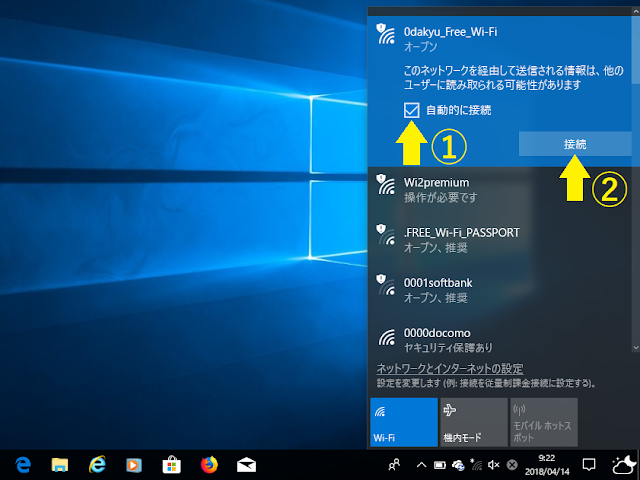
Task: Open the Action Center notification icon
Action: pos(589,464)
